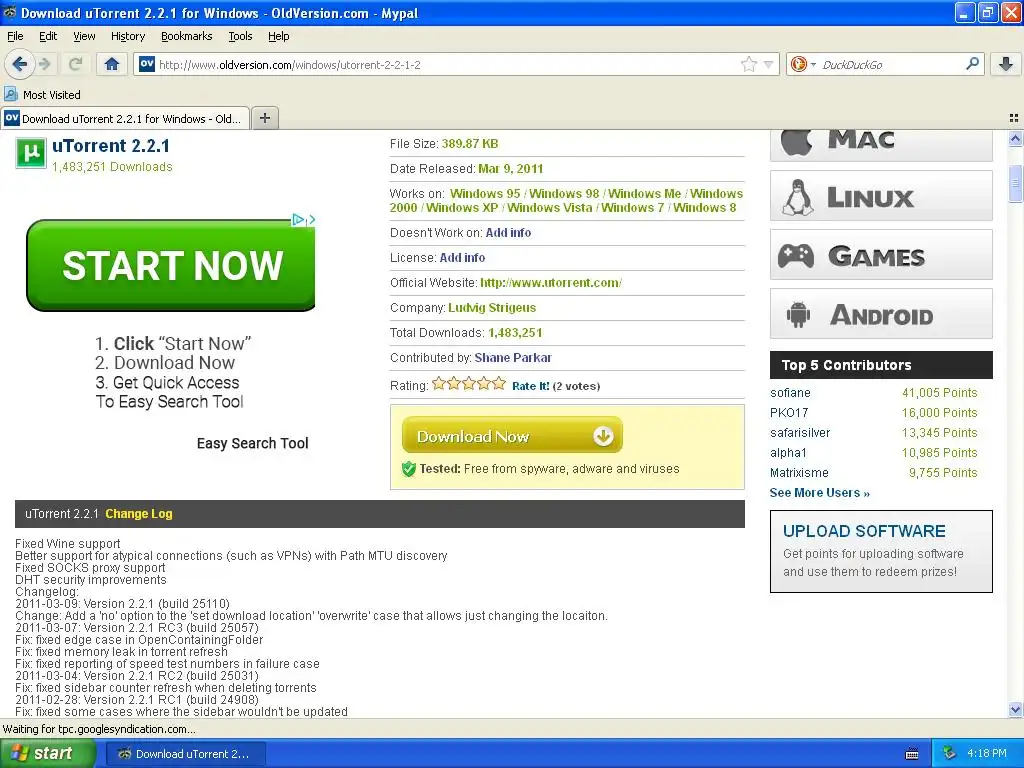
Task: Go back with the browser Back arrow
Action: coord(20,64)
